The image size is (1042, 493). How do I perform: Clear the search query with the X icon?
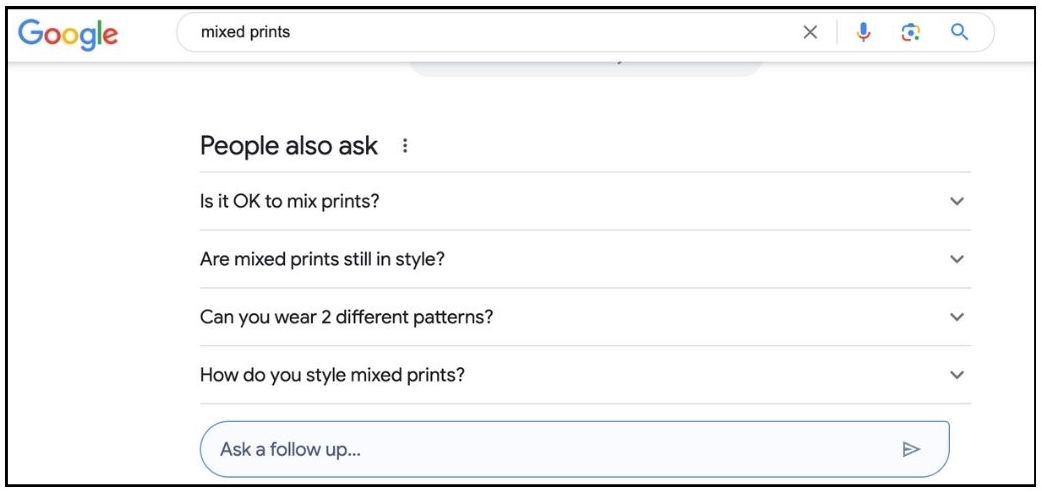(810, 32)
